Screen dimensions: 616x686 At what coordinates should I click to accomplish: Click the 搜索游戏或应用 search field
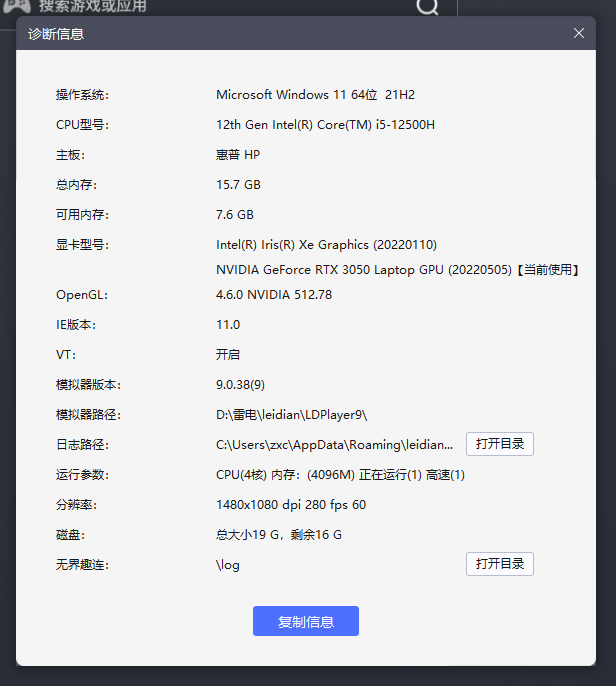(200, 7)
